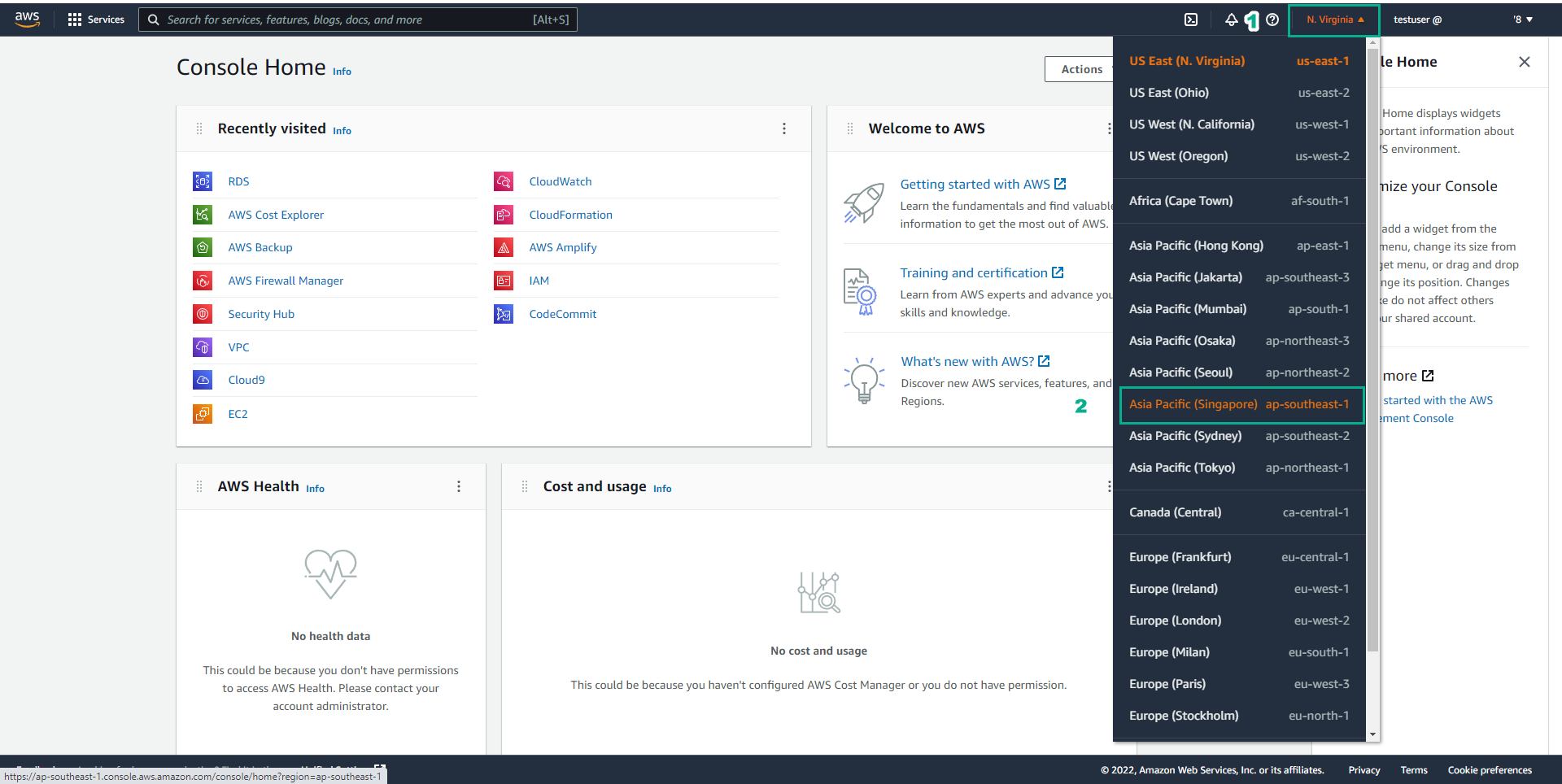Open the Actions dropdown button

pyautogui.click(x=1080, y=70)
